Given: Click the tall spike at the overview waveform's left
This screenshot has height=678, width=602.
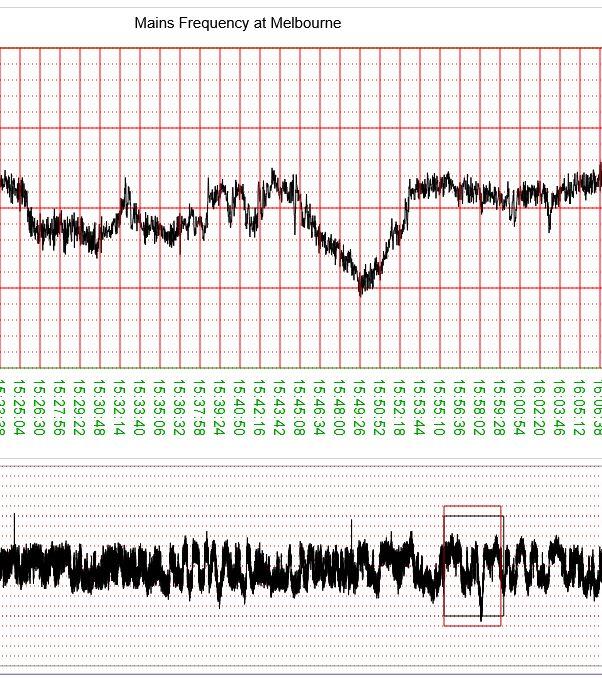Looking at the screenshot, I should (x=14, y=520).
